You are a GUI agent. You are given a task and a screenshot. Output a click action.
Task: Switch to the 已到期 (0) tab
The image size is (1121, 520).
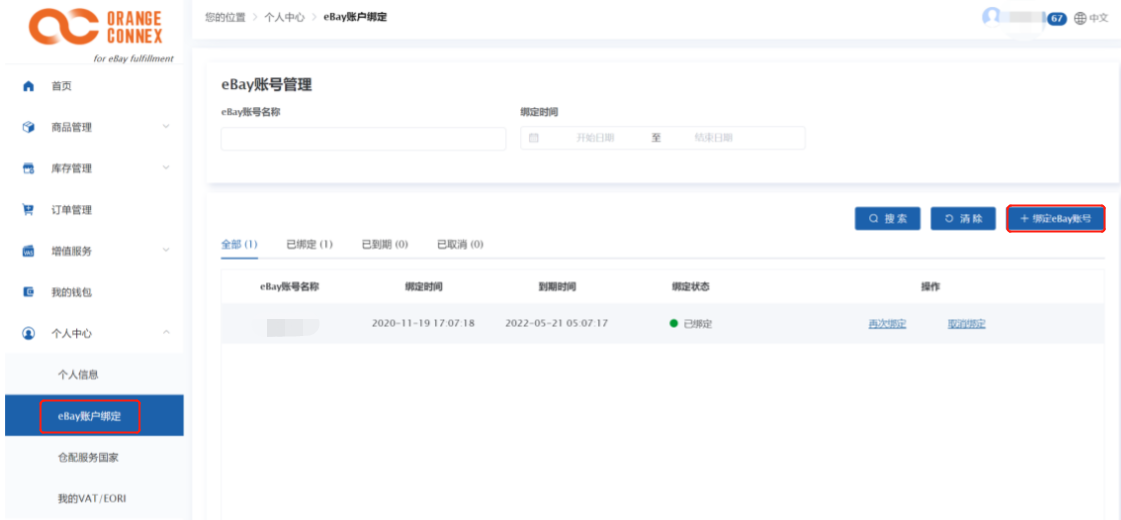tap(385, 244)
